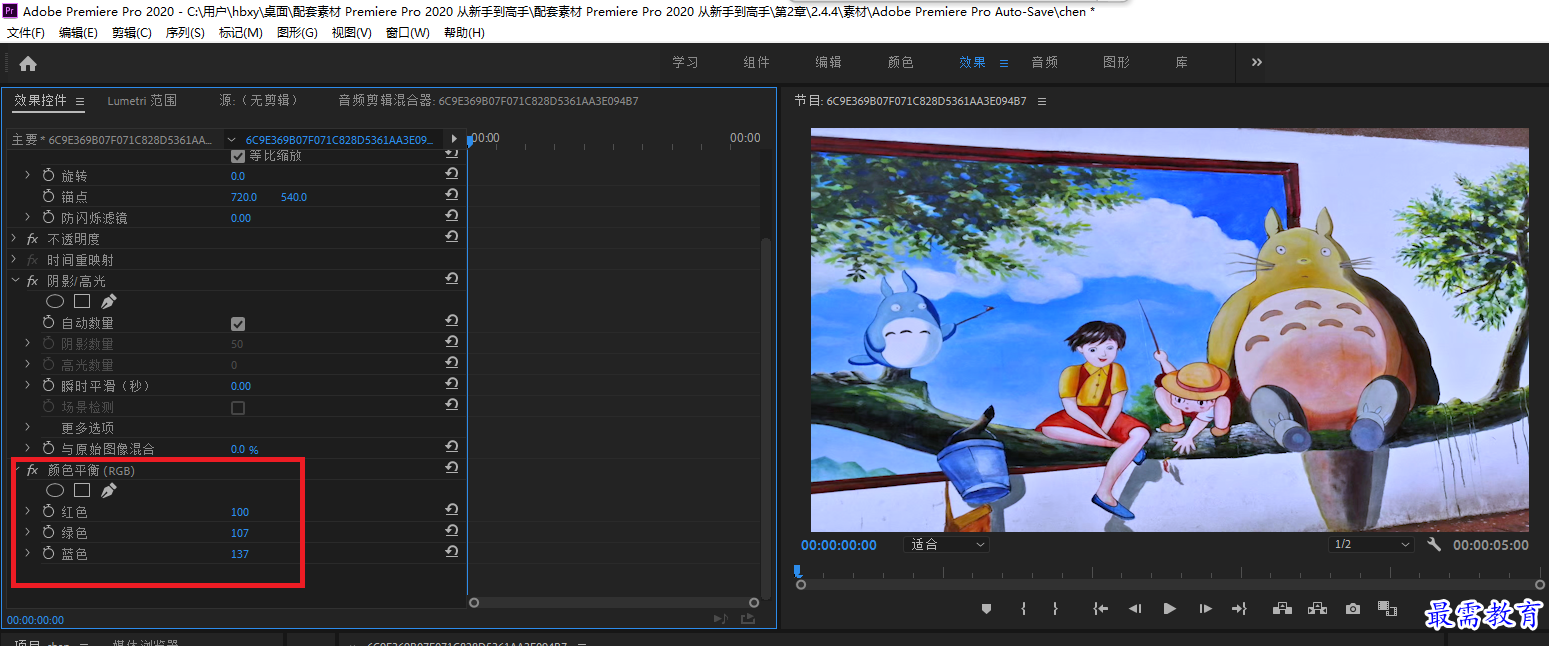Go to In point
Viewport: 1549px width, 646px height.
(1100, 608)
